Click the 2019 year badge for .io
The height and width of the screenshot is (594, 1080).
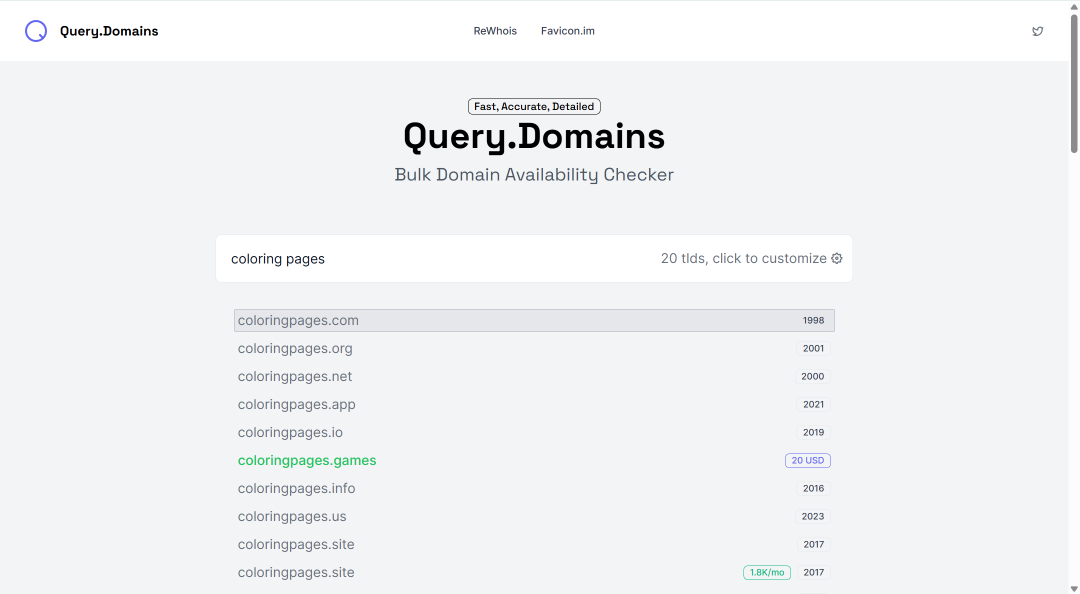[x=813, y=433]
